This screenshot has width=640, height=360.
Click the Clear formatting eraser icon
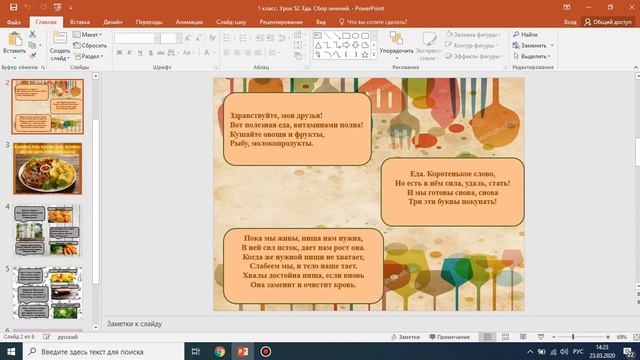212,38
